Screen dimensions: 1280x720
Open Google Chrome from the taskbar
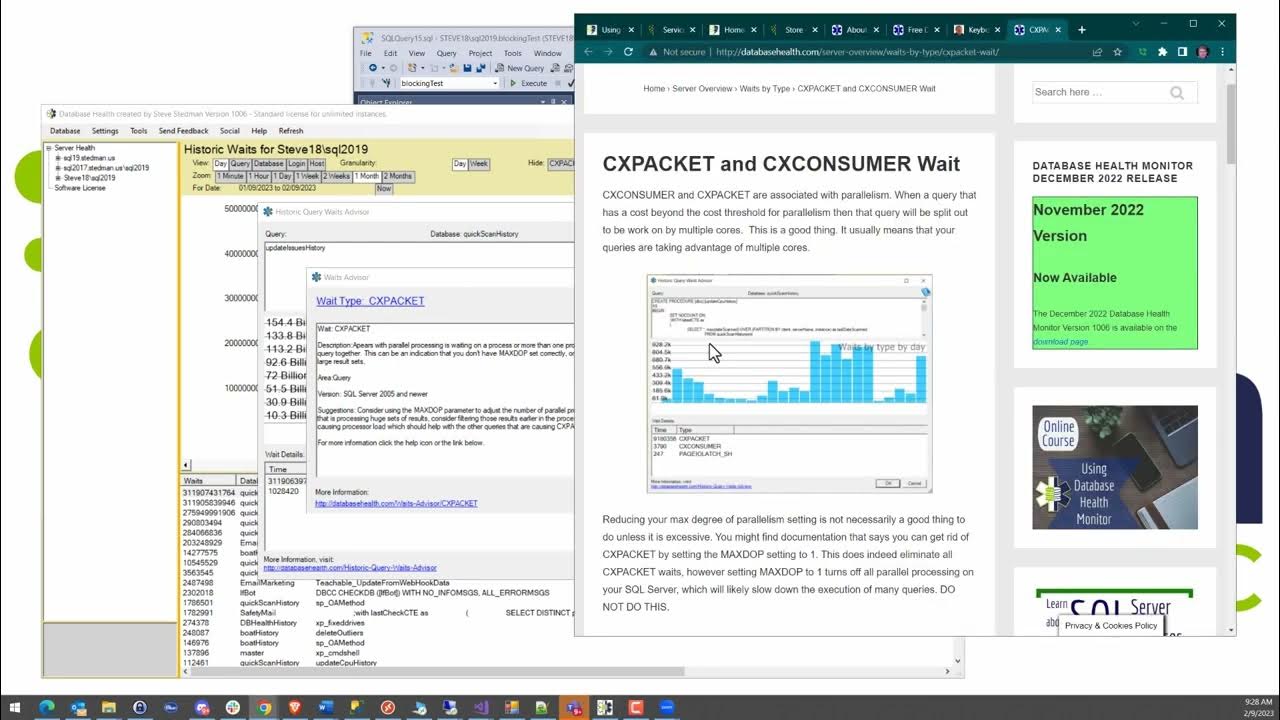pos(264,708)
